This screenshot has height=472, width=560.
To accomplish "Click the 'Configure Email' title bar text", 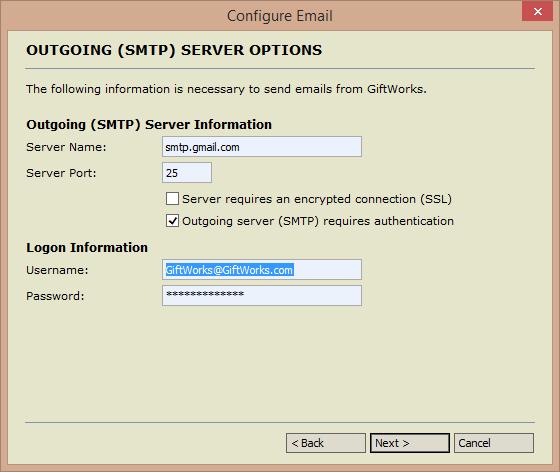I will pyautogui.click(x=280, y=16).
